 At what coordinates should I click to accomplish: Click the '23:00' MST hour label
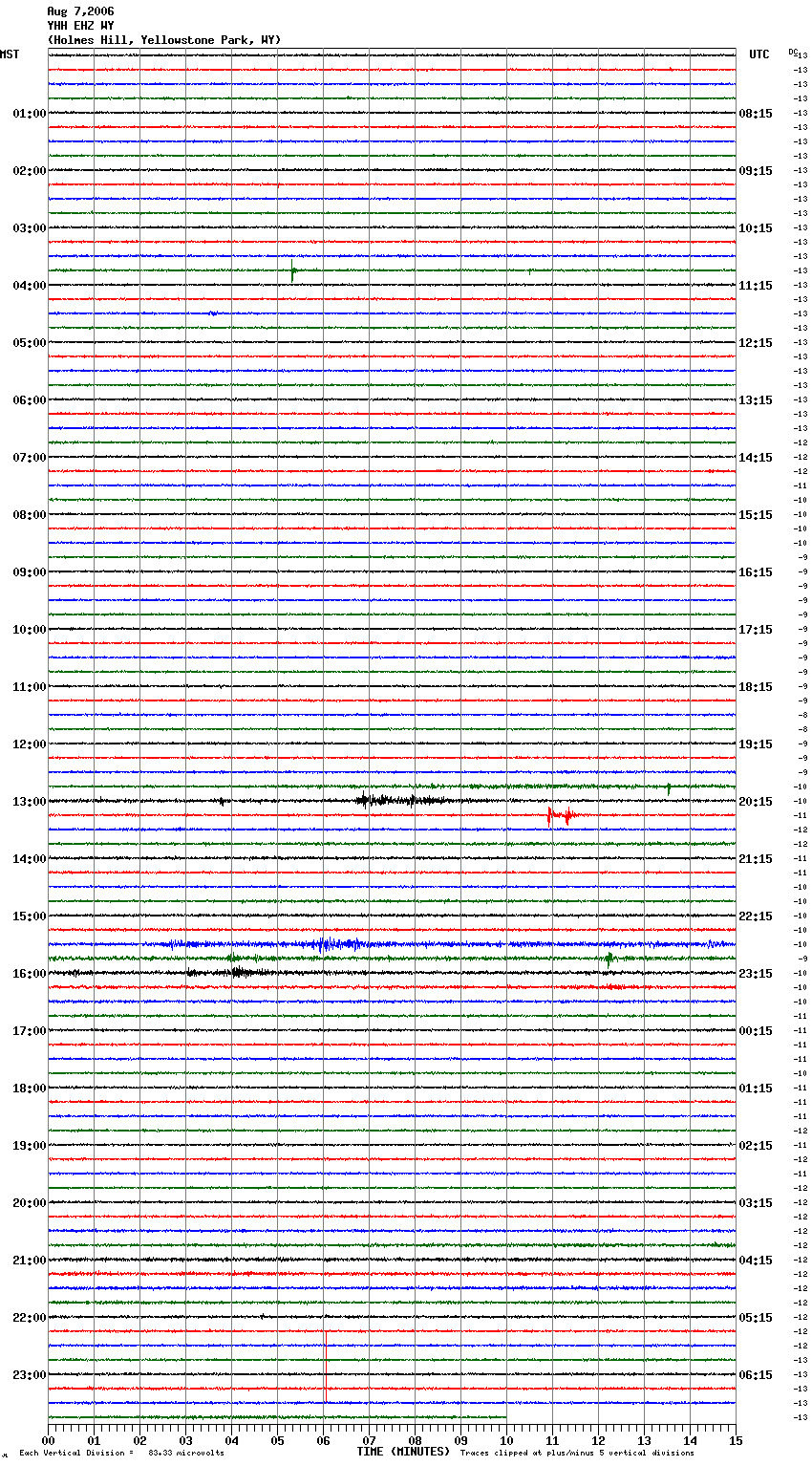click(30, 1375)
